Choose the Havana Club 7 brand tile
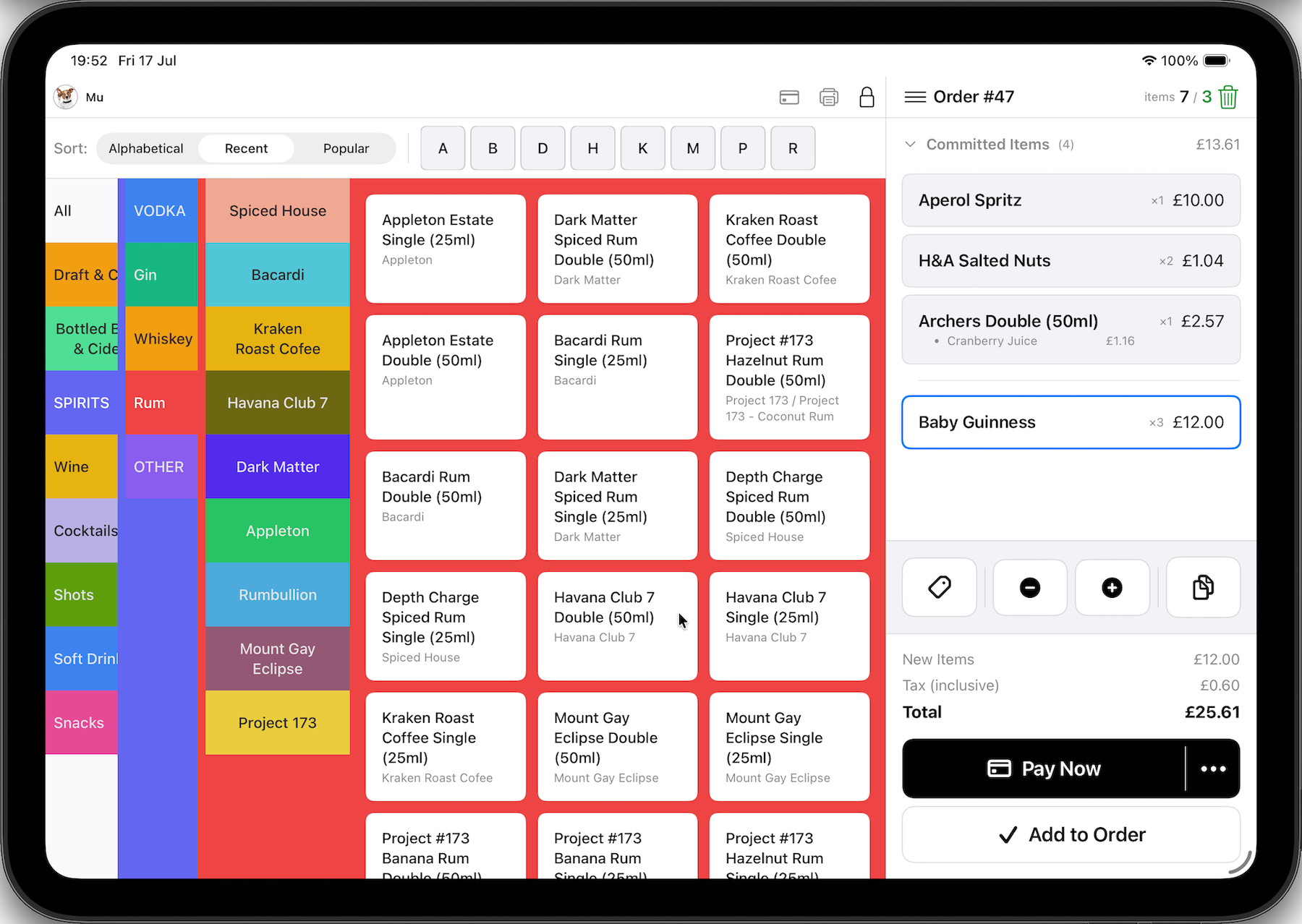This screenshot has width=1302, height=924. [x=278, y=403]
